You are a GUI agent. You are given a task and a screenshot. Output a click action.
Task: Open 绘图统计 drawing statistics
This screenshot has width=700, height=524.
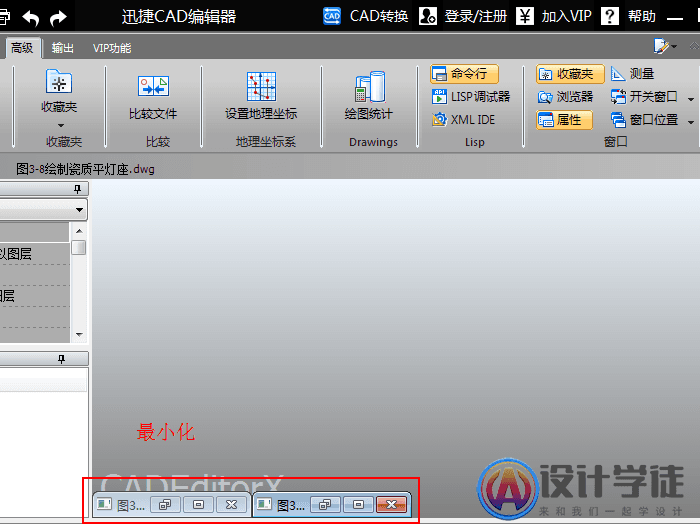coord(369,96)
